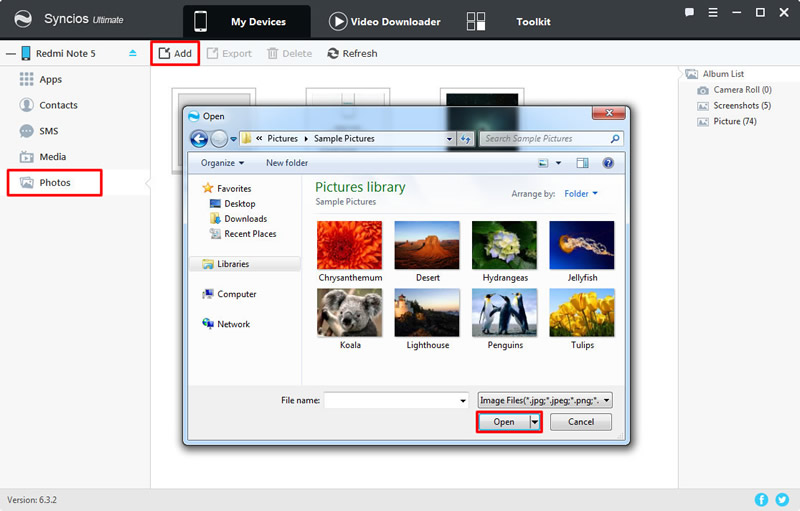Click New folder in dialog toolbar
Image resolution: width=800 pixels, height=511 pixels.
(287, 163)
